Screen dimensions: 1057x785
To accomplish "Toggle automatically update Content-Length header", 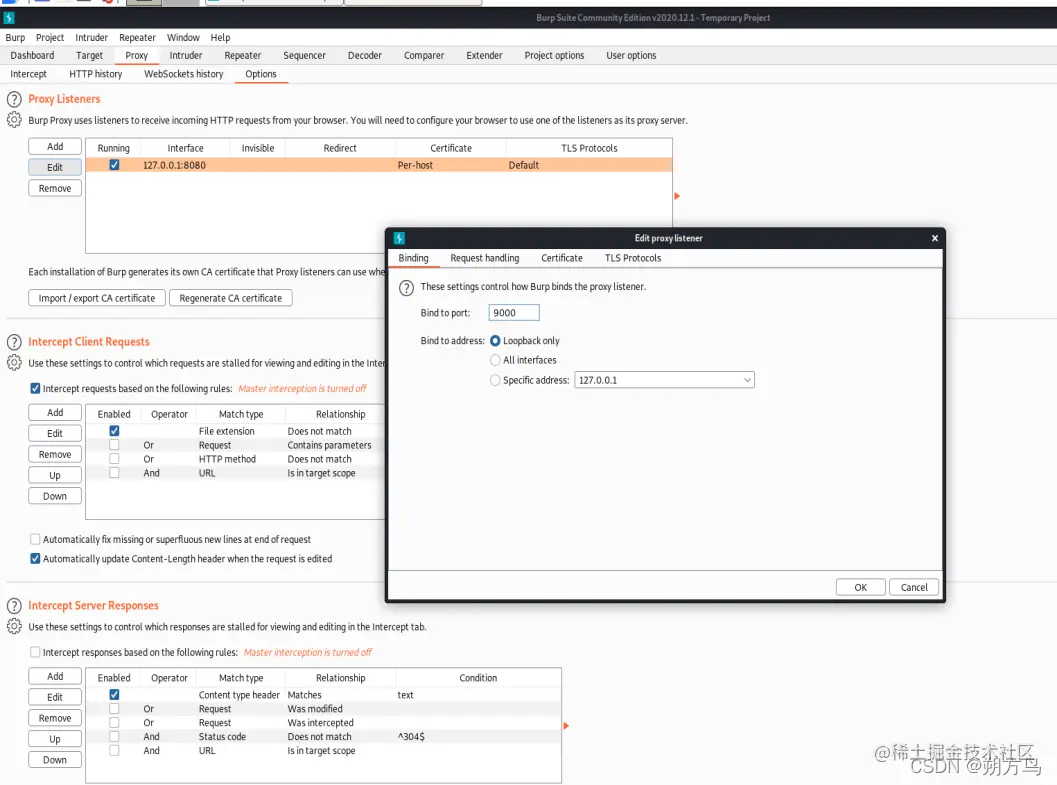I will [x=35, y=559].
